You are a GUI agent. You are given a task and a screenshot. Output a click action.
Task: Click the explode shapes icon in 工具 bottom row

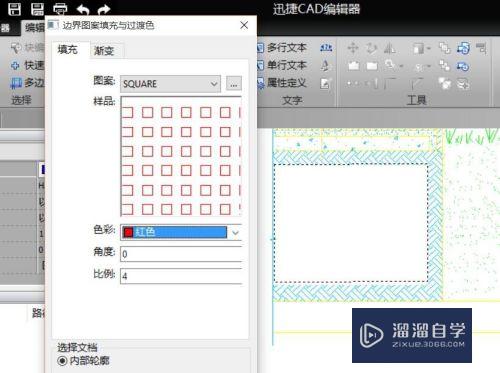click(445, 83)
